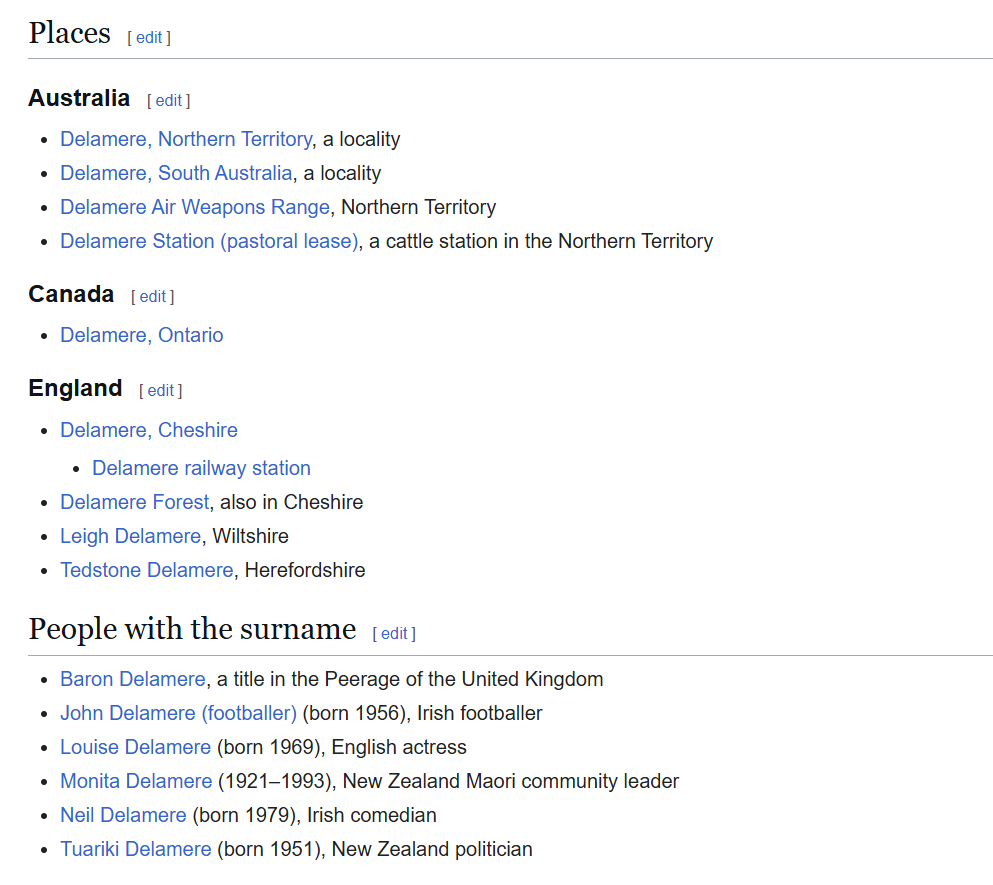Viewport: 993px width, 885px height.
Task: Click the Delamere Forest link
Action: coord(135,502)
